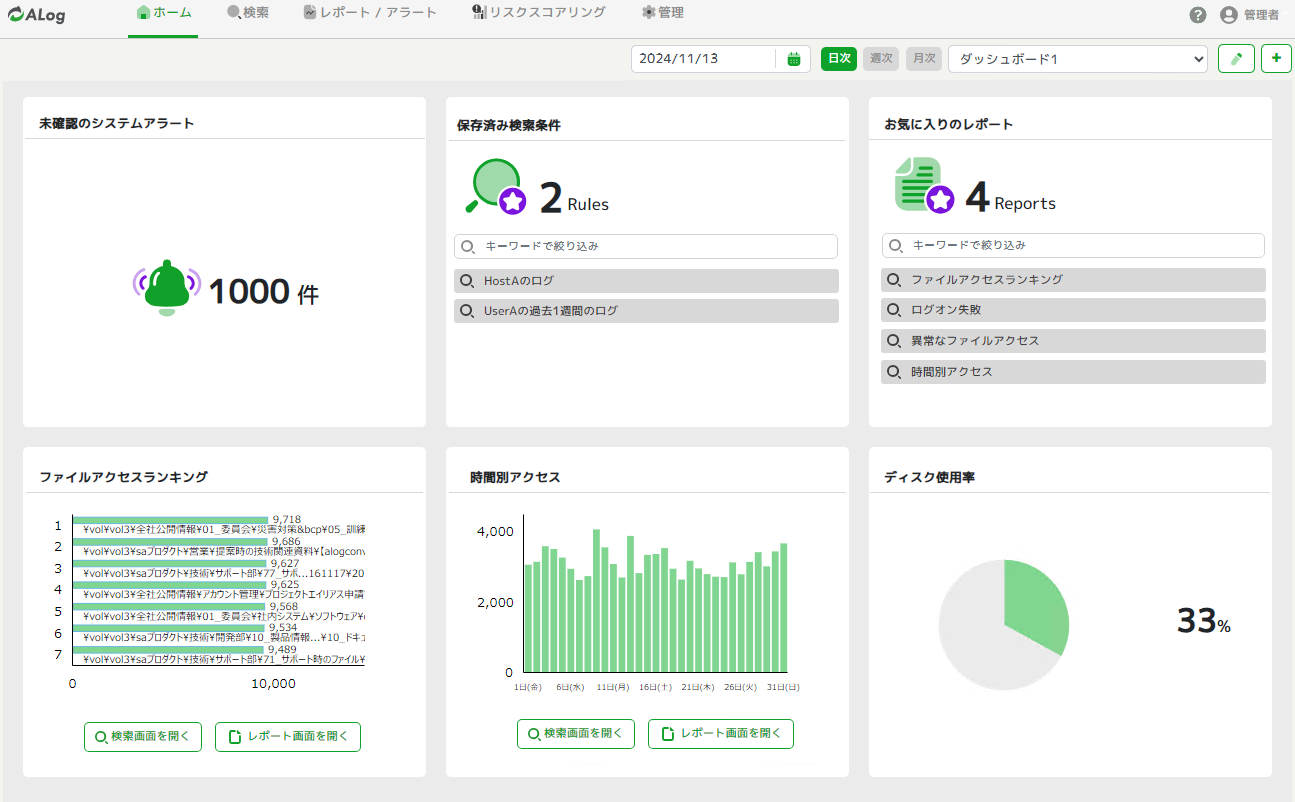Click the 33% disk usage value
1295x802 pixels.
point(1204,622)
